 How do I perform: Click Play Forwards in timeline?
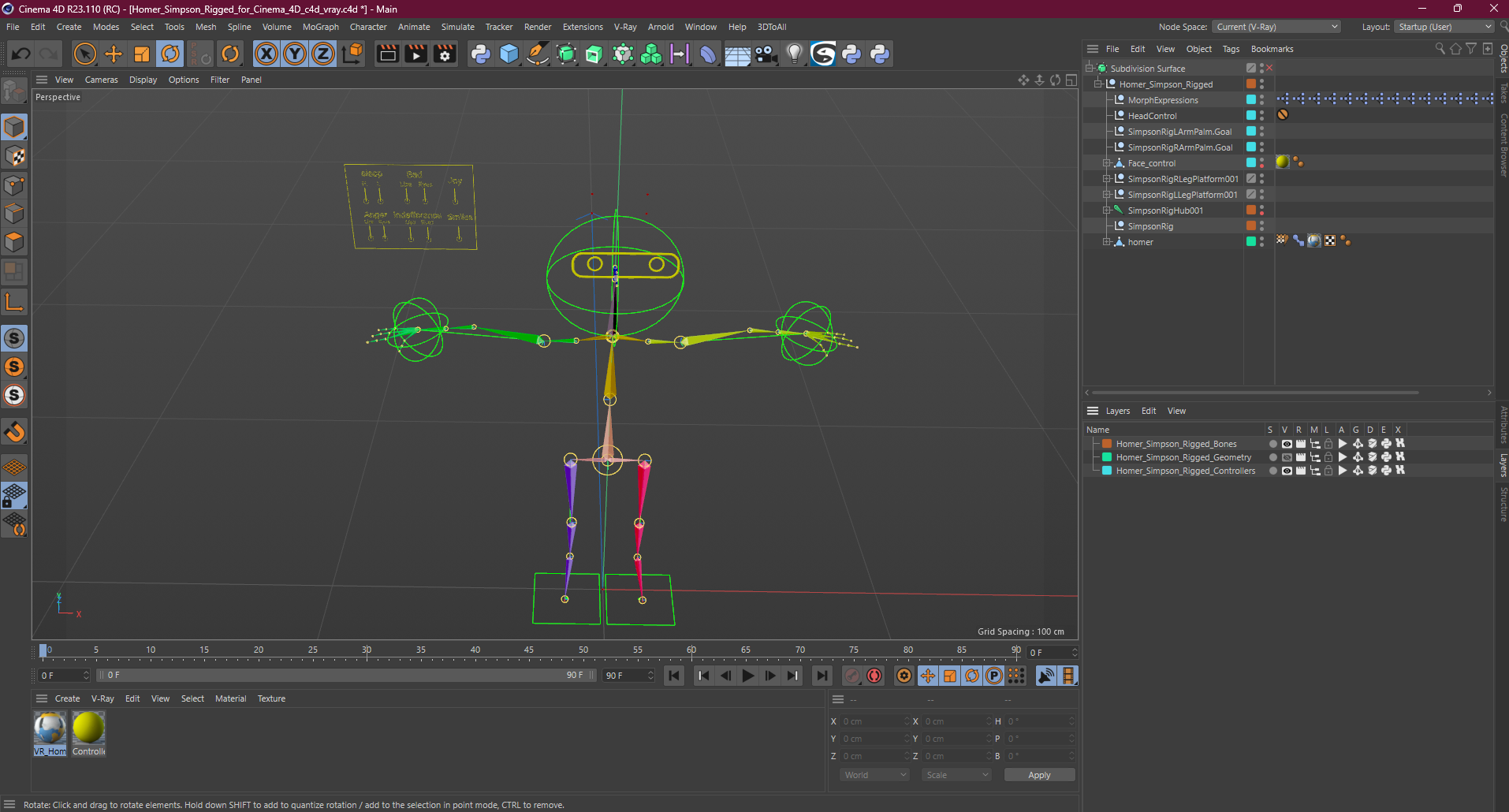tap(748, 676)
